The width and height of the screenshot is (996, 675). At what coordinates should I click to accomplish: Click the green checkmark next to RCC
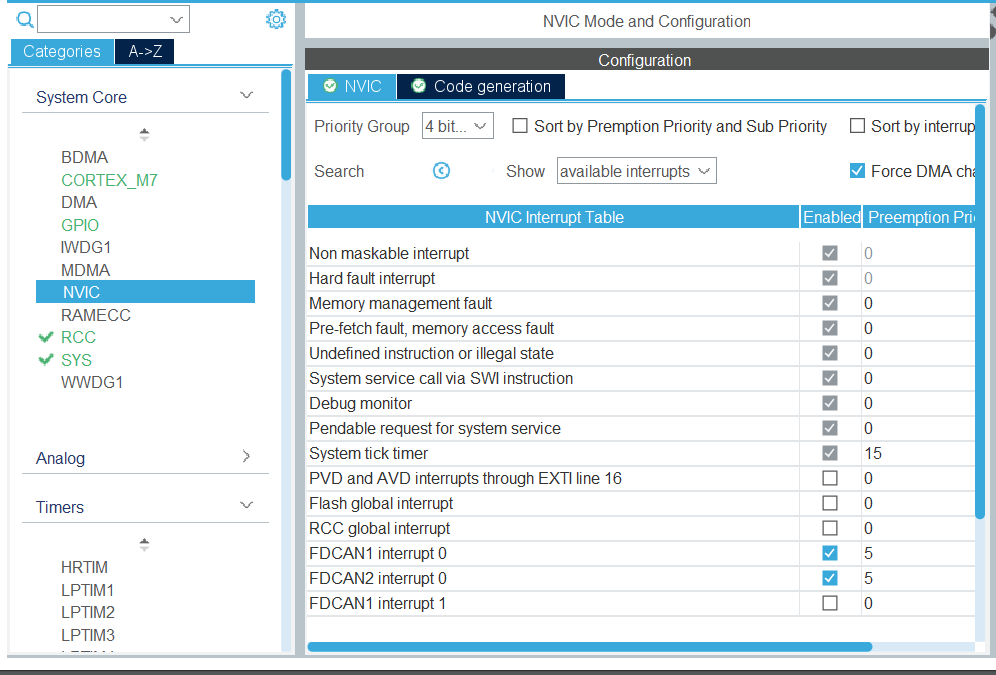[45, 337]
